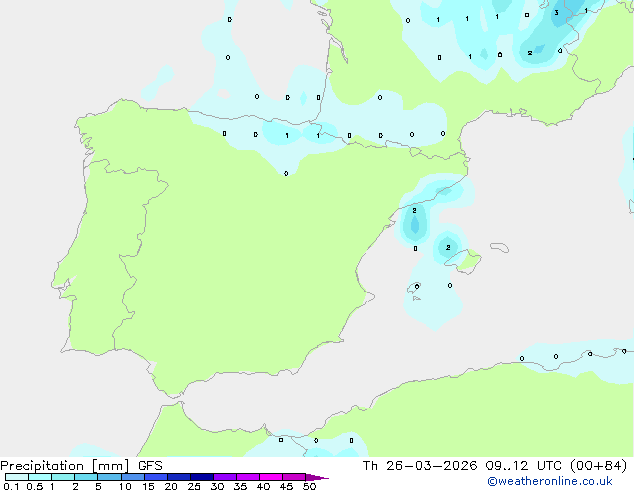Click the Menorca island outline
634x490 pixels.
click(x=499, y=247)
